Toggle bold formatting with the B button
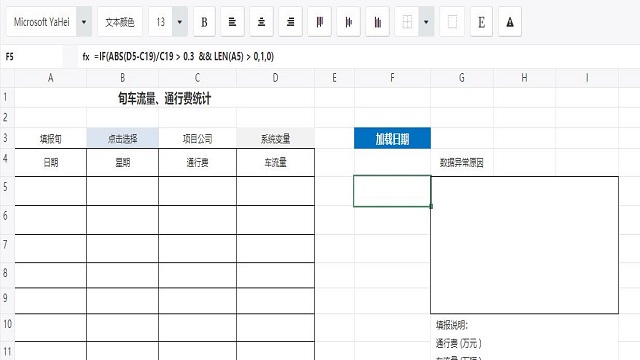640x360 pixels. (204, 22)
